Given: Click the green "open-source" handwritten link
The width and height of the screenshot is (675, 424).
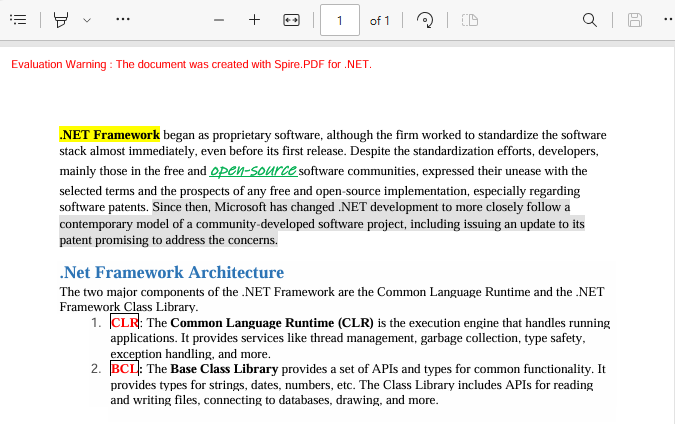Looking at the screenshot, I should coord(253,170).
